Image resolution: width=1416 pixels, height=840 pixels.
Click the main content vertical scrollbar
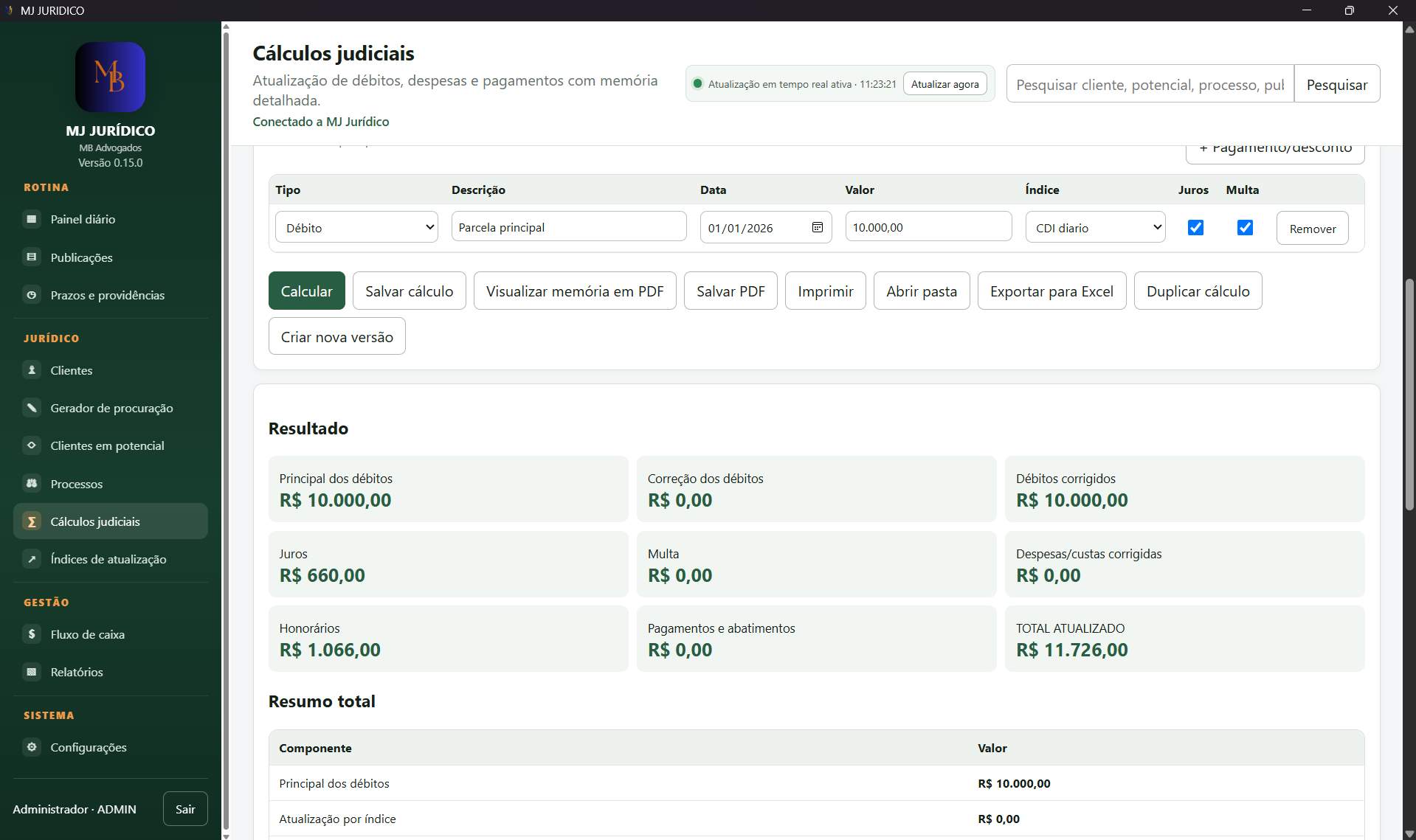point(1409,394)
